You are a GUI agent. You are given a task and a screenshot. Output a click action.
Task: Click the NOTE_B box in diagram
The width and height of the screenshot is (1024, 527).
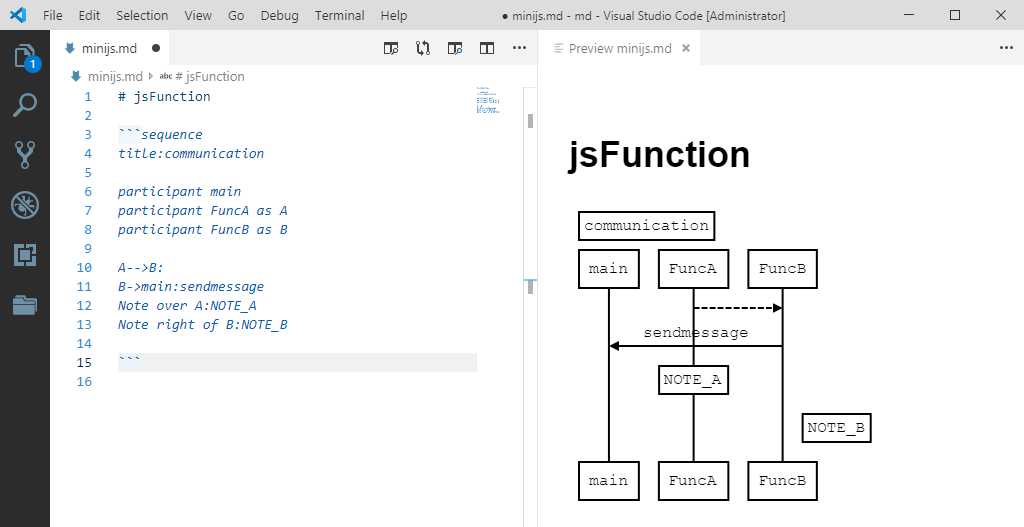(837, 428)
